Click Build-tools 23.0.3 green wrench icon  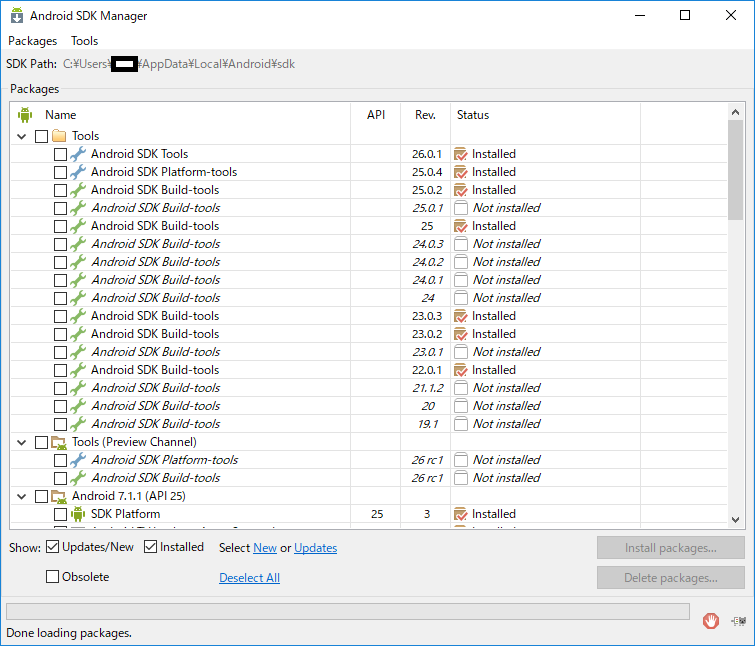[x=78, y=316]
